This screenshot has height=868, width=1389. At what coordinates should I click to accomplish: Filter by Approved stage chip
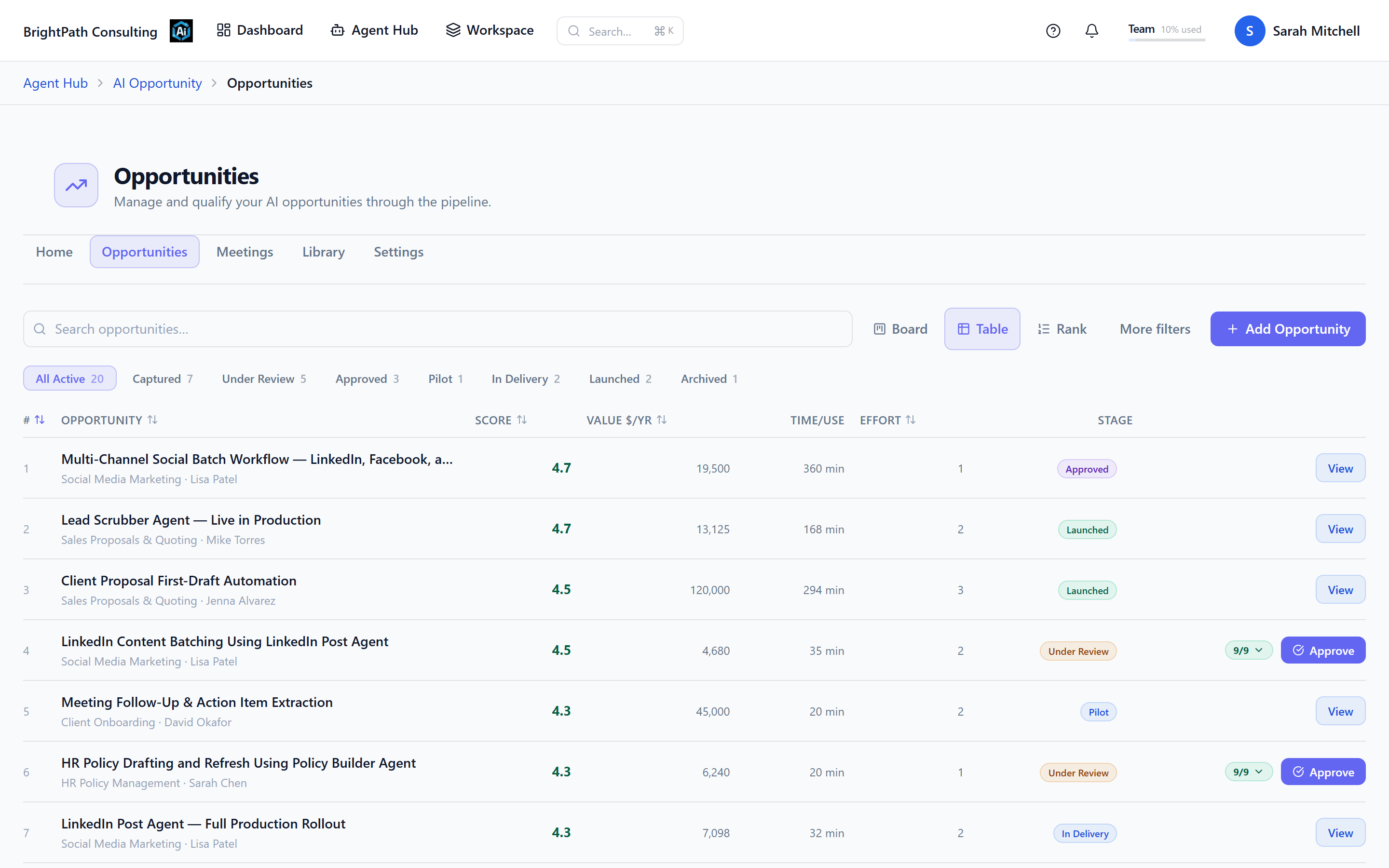(368, 379)
